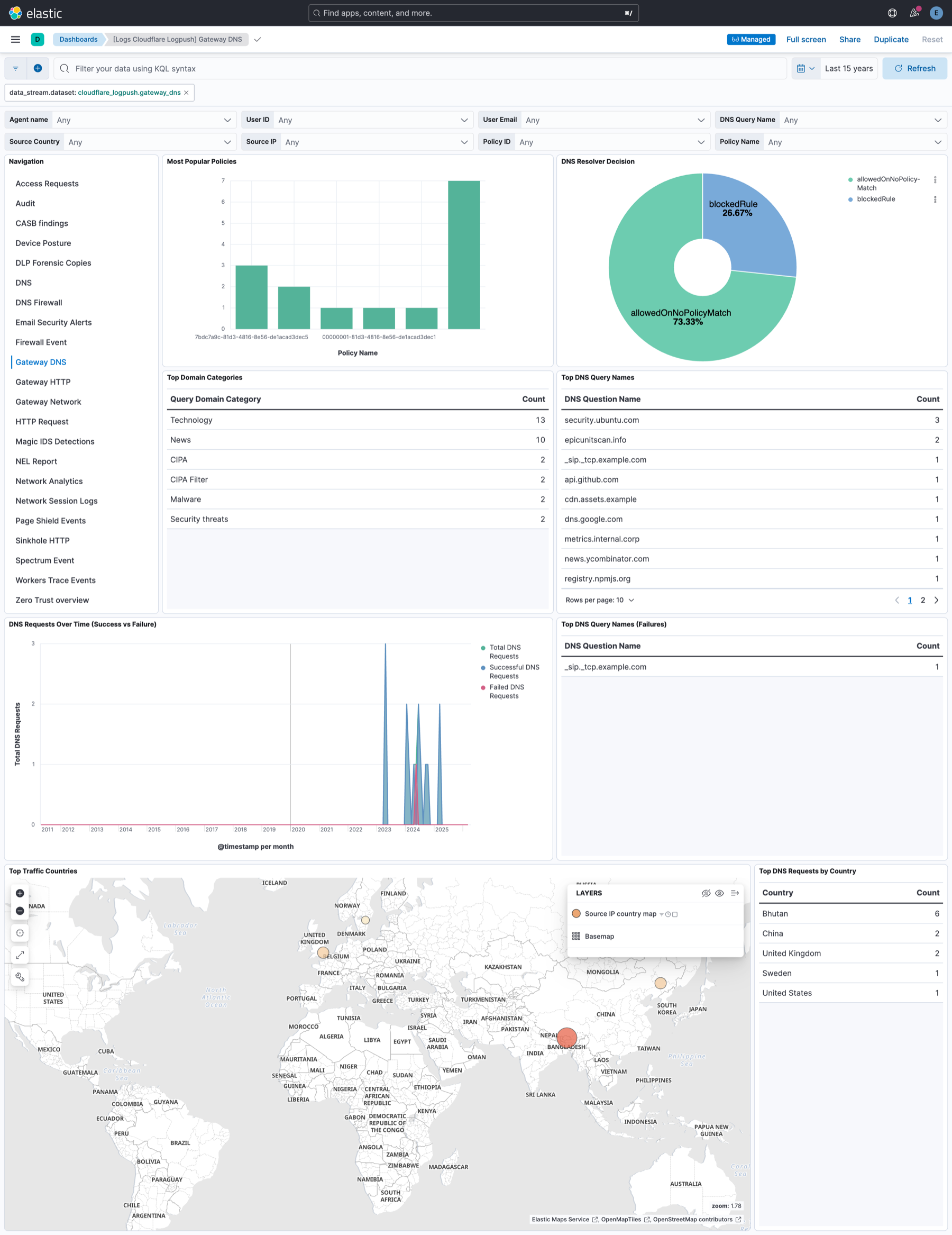Viewport: 952px width, 1235px height.
Task: Click the Share link
Action: 850,40
